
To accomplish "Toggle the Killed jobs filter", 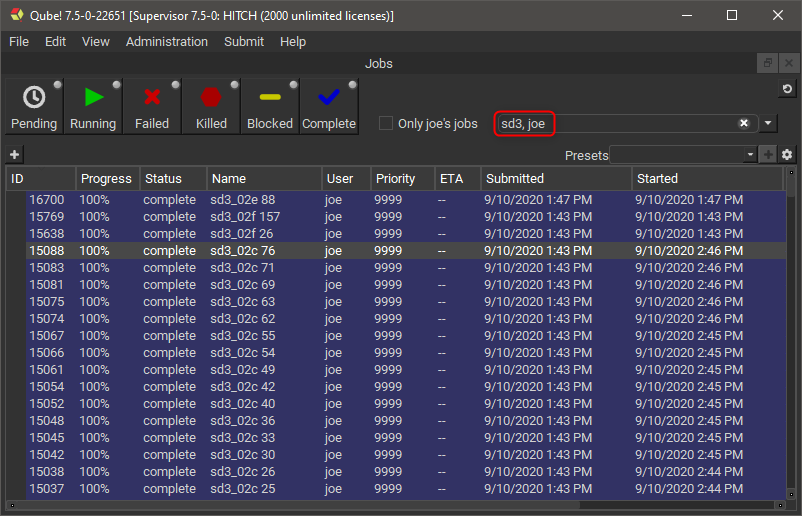I will (x=211, y=106).
